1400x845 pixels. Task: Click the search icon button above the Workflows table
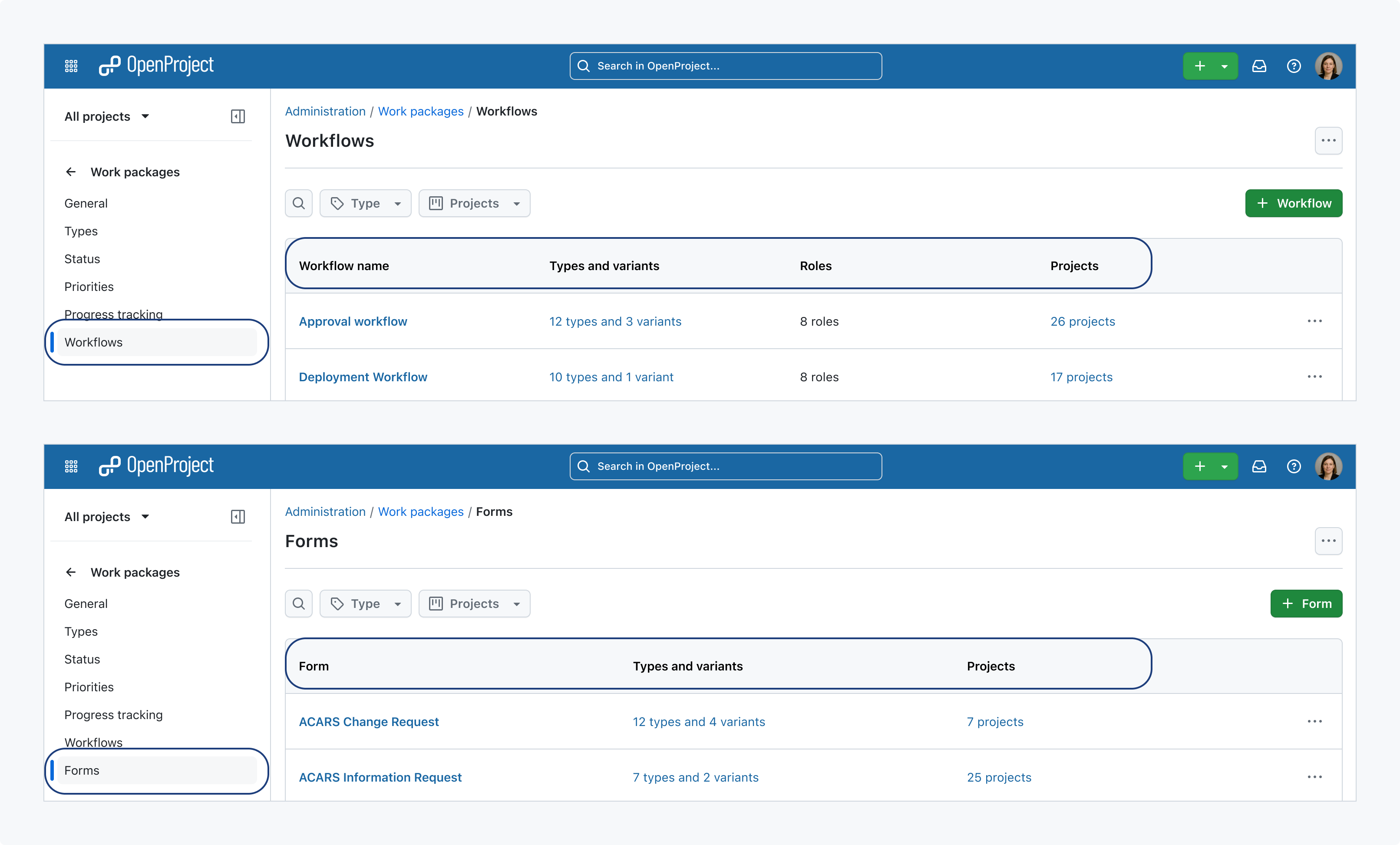pyautogui.click(x=299, y=204)
